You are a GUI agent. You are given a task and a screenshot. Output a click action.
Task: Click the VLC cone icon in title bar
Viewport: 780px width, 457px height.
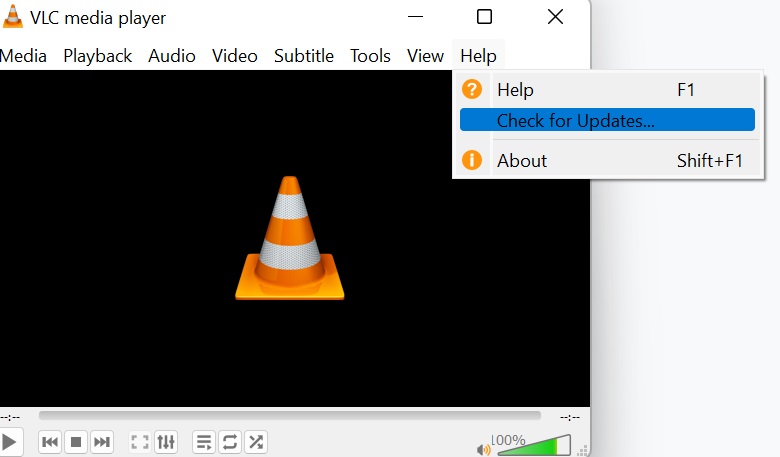[x=12, y=16]
